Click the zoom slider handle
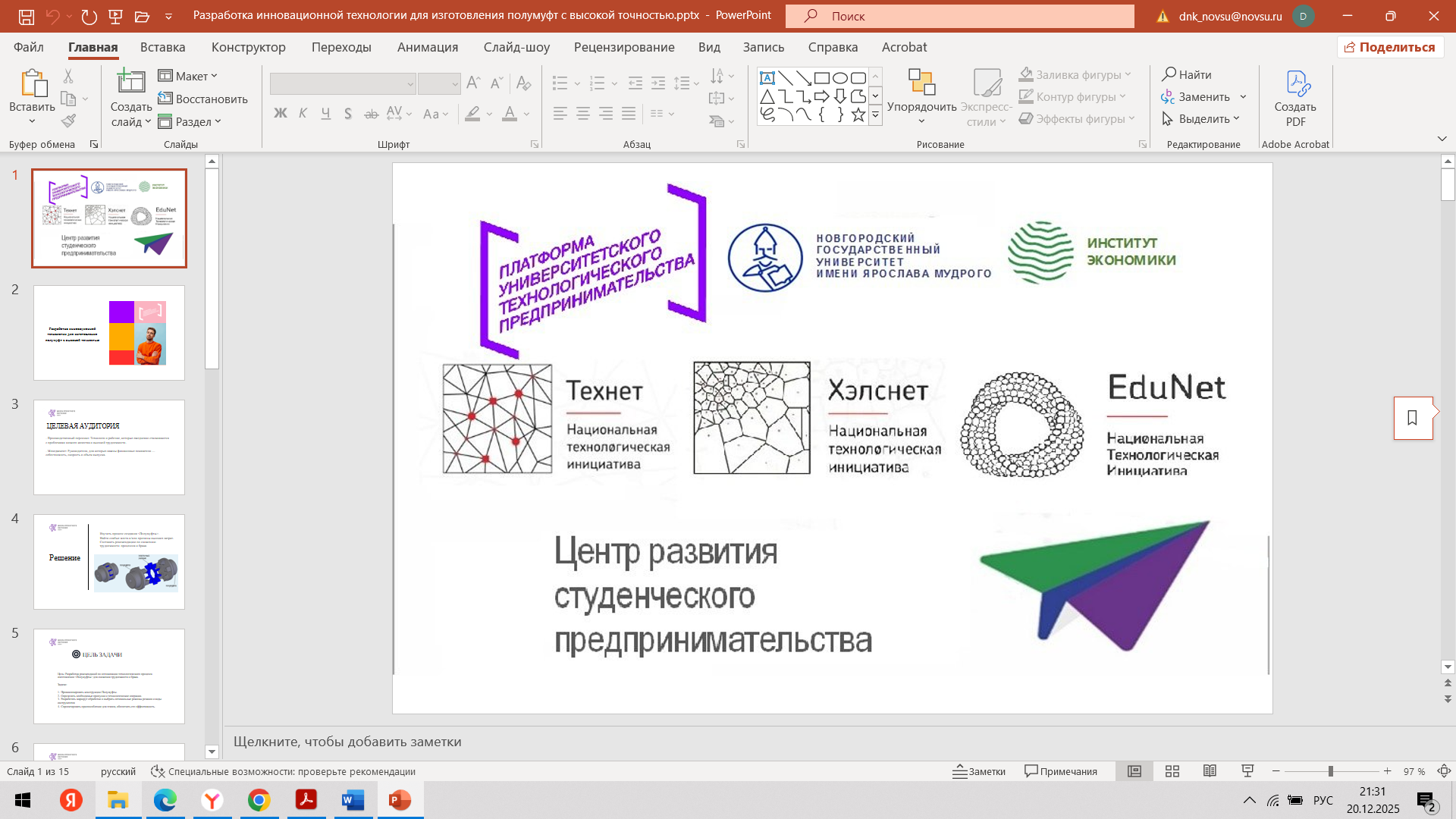 (x=1330, y=771)
